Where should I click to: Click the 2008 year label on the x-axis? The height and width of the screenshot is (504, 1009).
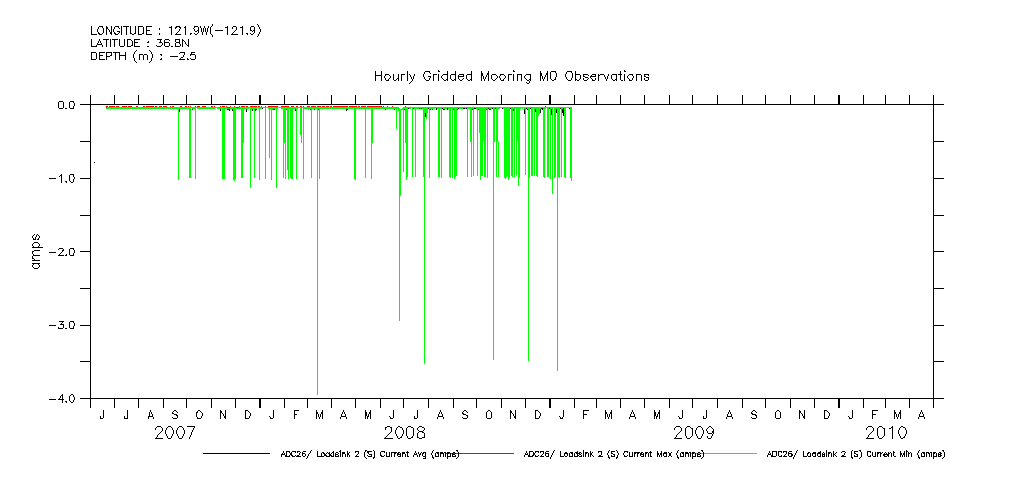(x=404, y=433)
